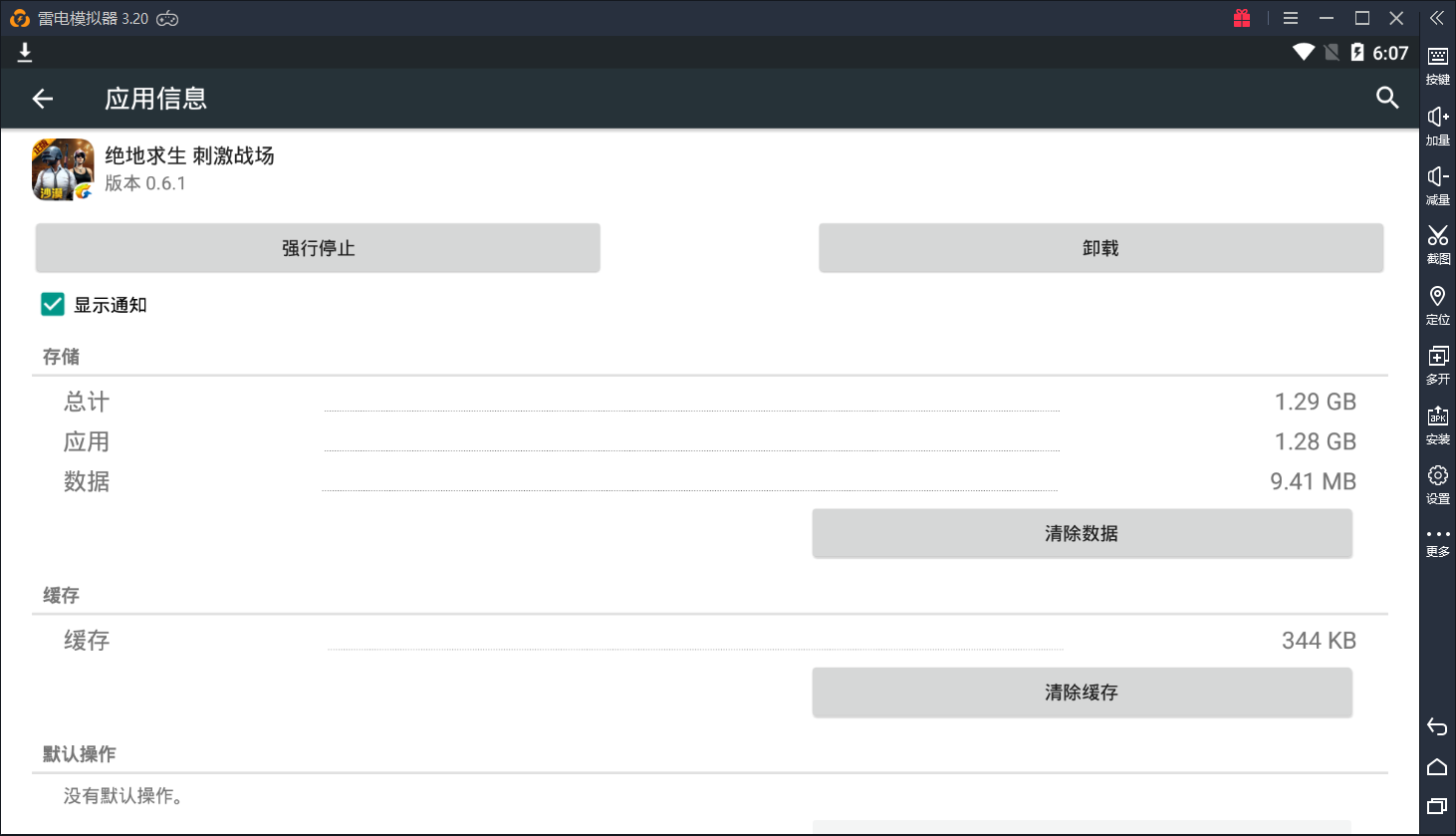The width and height of the screenshot is (1456, 836).
Task: Uncheck the 显示通知 checkbox
Action: 53,304
